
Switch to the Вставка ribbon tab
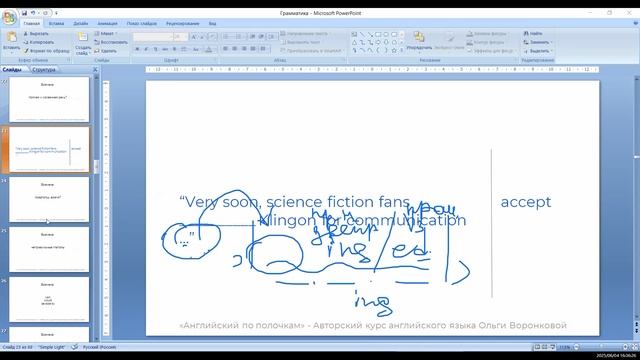56,24
